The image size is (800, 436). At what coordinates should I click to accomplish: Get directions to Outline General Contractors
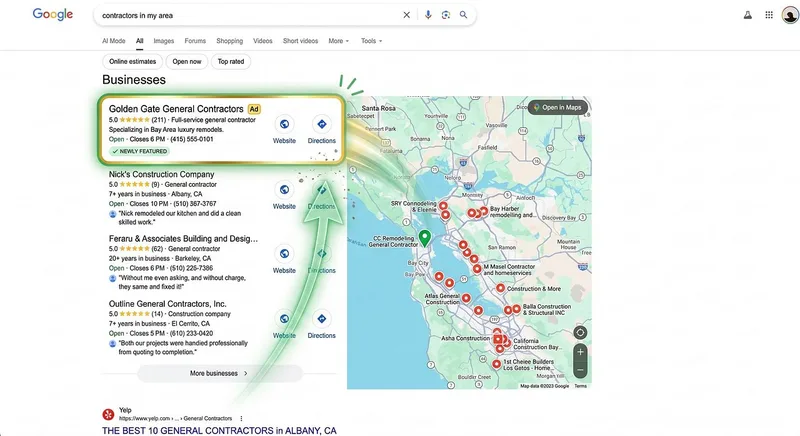pos(321,319)
